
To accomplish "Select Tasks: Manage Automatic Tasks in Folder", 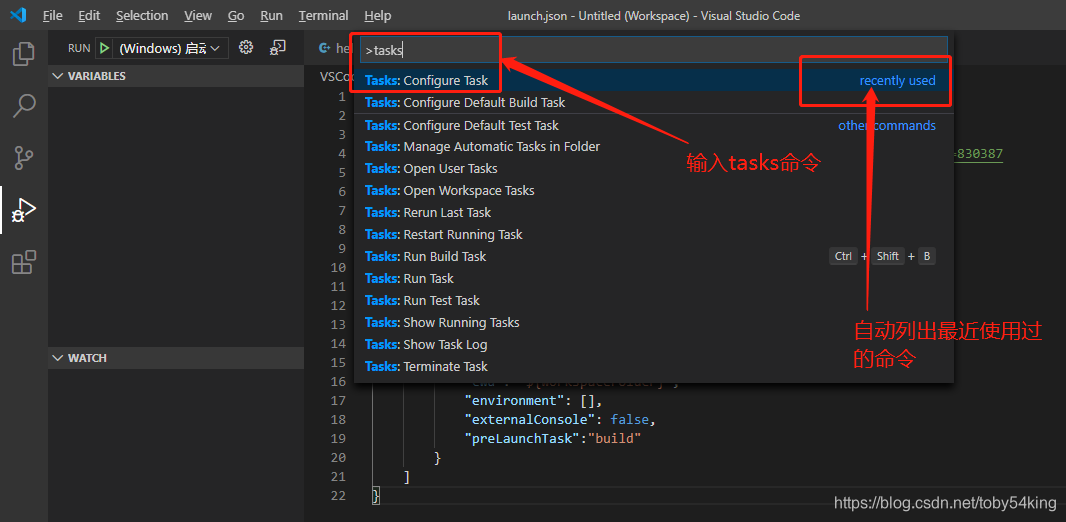I will click(x=653, y=146).
